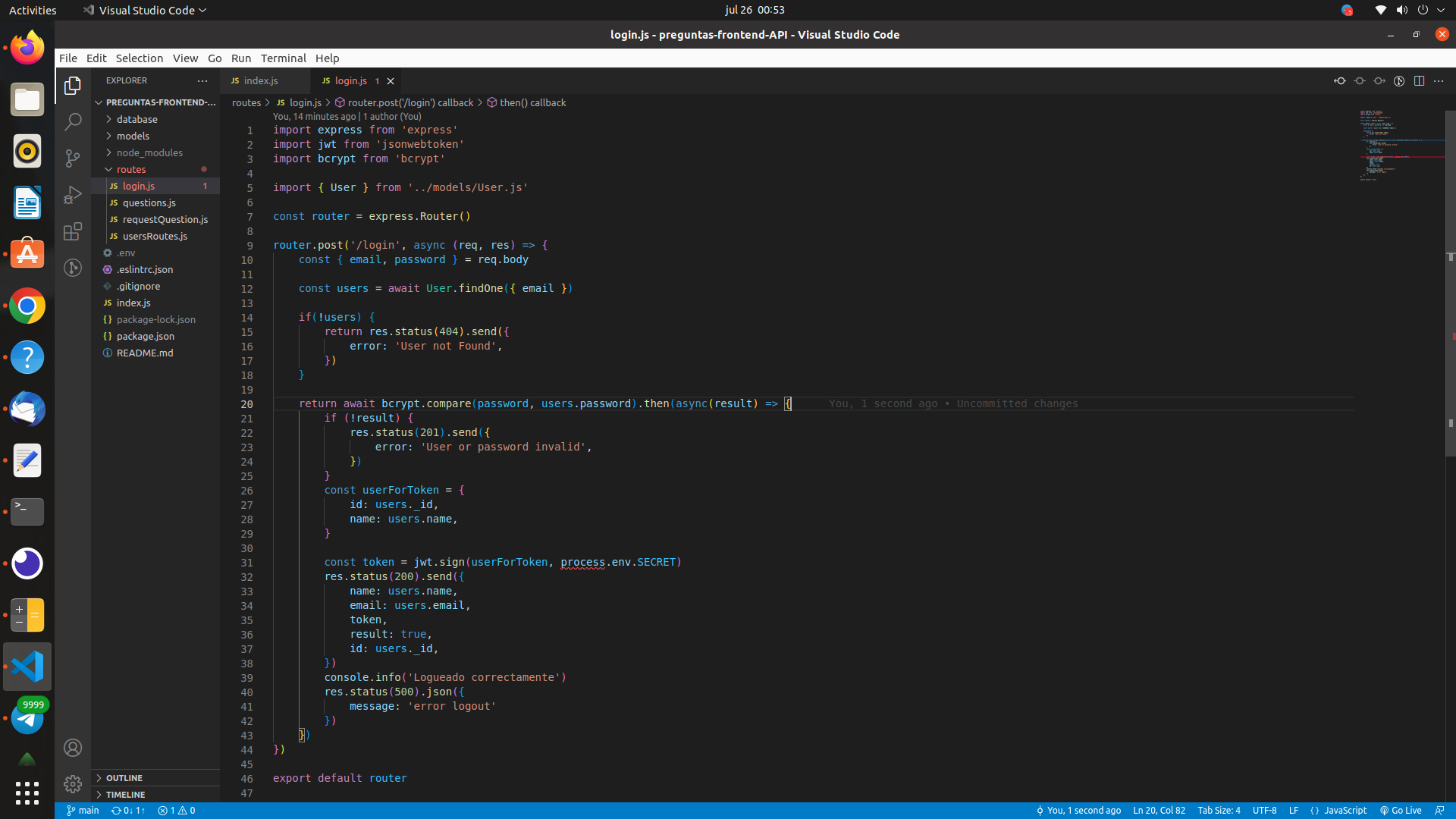Open Telegram from the dock
The image size is (1456, 819).
click(x=27, y=718)
